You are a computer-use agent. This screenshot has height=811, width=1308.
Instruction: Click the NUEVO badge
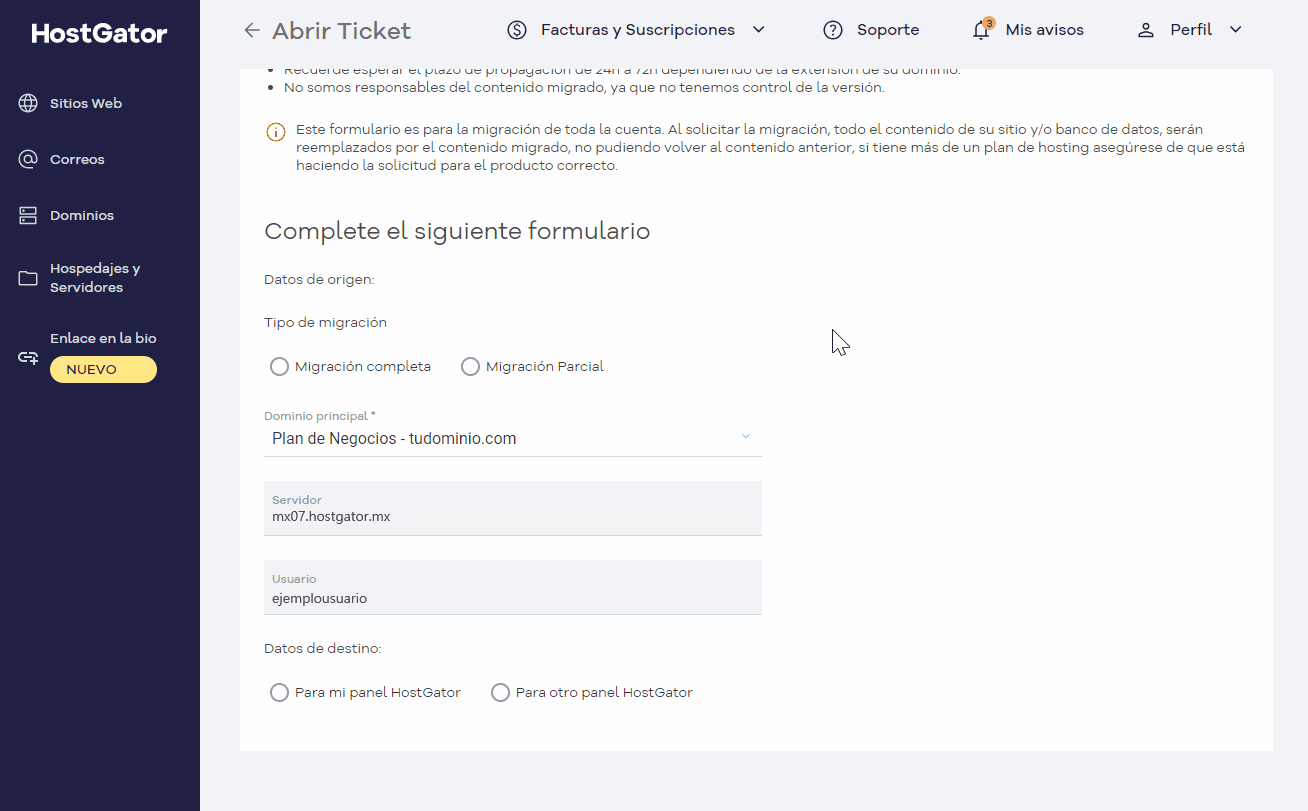point(103,370)
